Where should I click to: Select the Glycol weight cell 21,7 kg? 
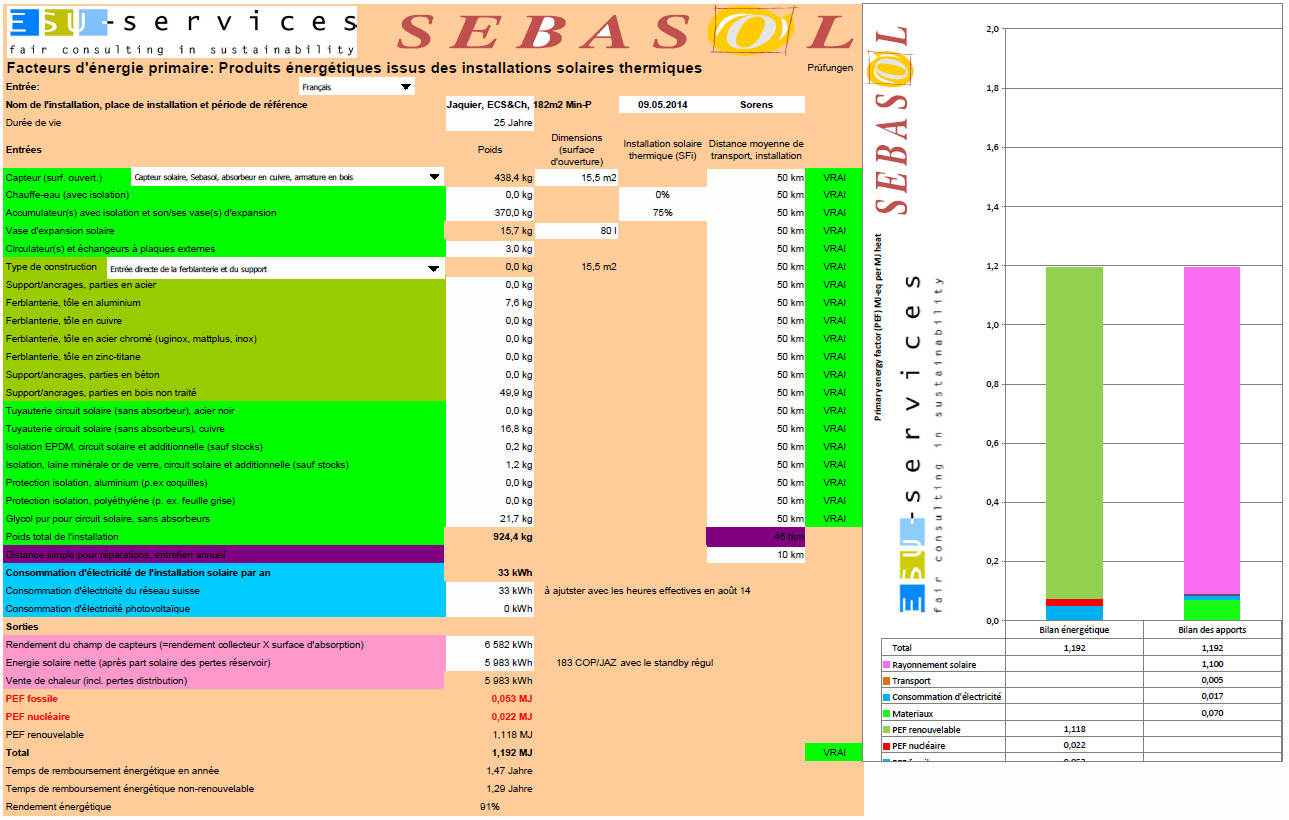click(490, 519)
